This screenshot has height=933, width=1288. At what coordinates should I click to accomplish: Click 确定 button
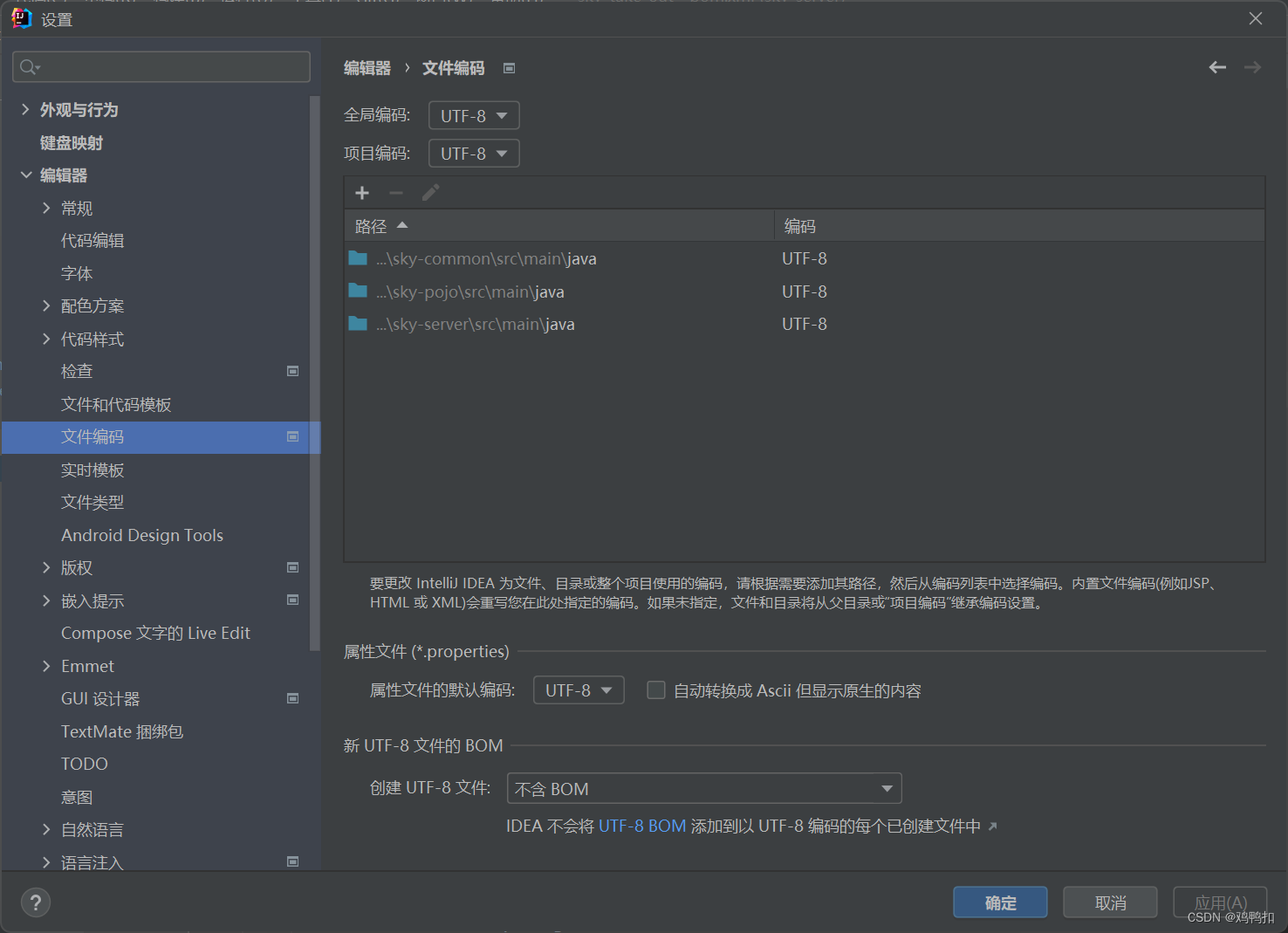[x=1000, y=902]
